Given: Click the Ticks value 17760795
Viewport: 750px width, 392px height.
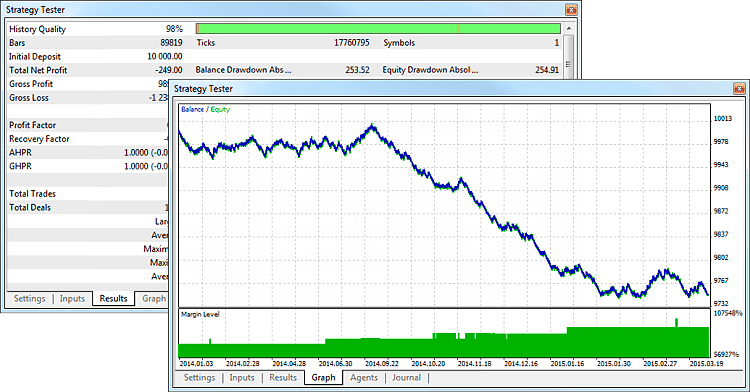Looking at the screenshot, I should [x=352, y=43].
